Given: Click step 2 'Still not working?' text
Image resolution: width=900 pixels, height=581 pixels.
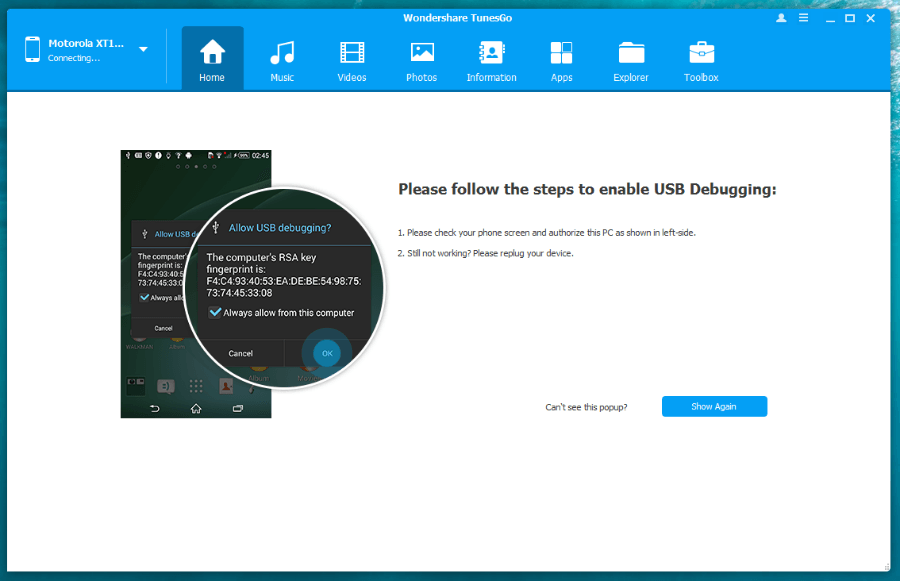Looking at the screenshot, I should (x=486, y=253).
